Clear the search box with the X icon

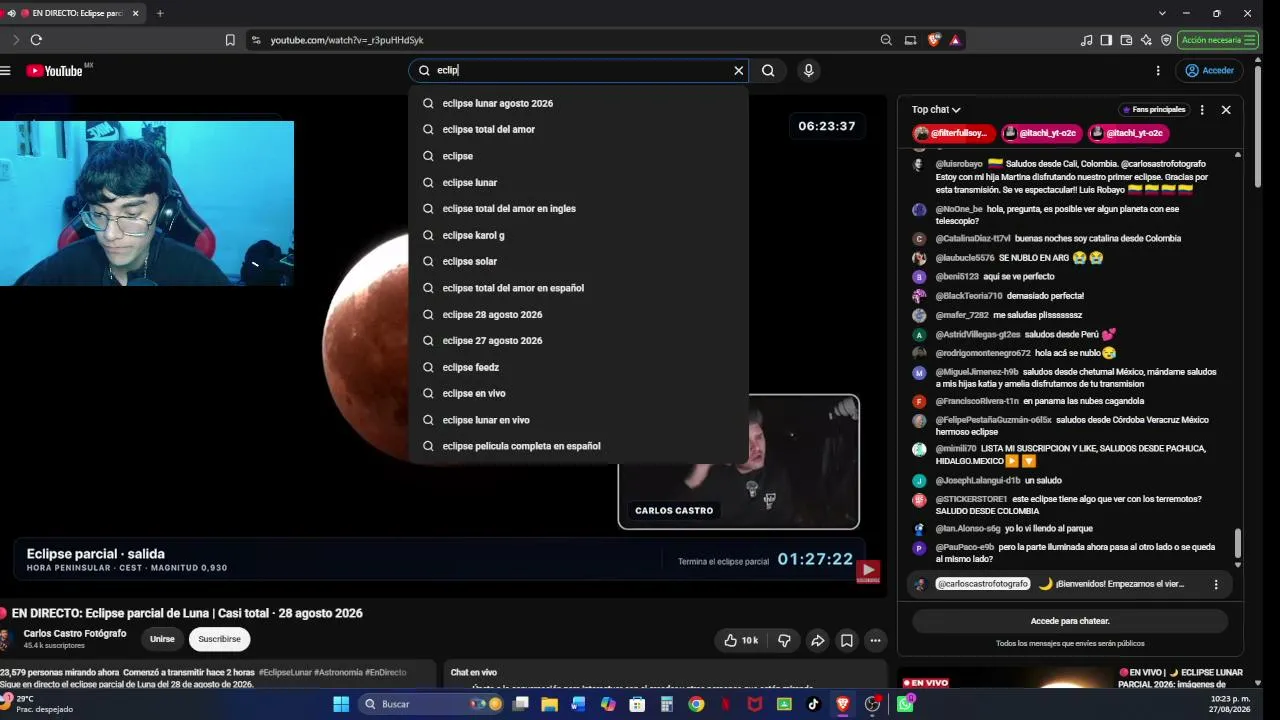(x=739, y=71)
